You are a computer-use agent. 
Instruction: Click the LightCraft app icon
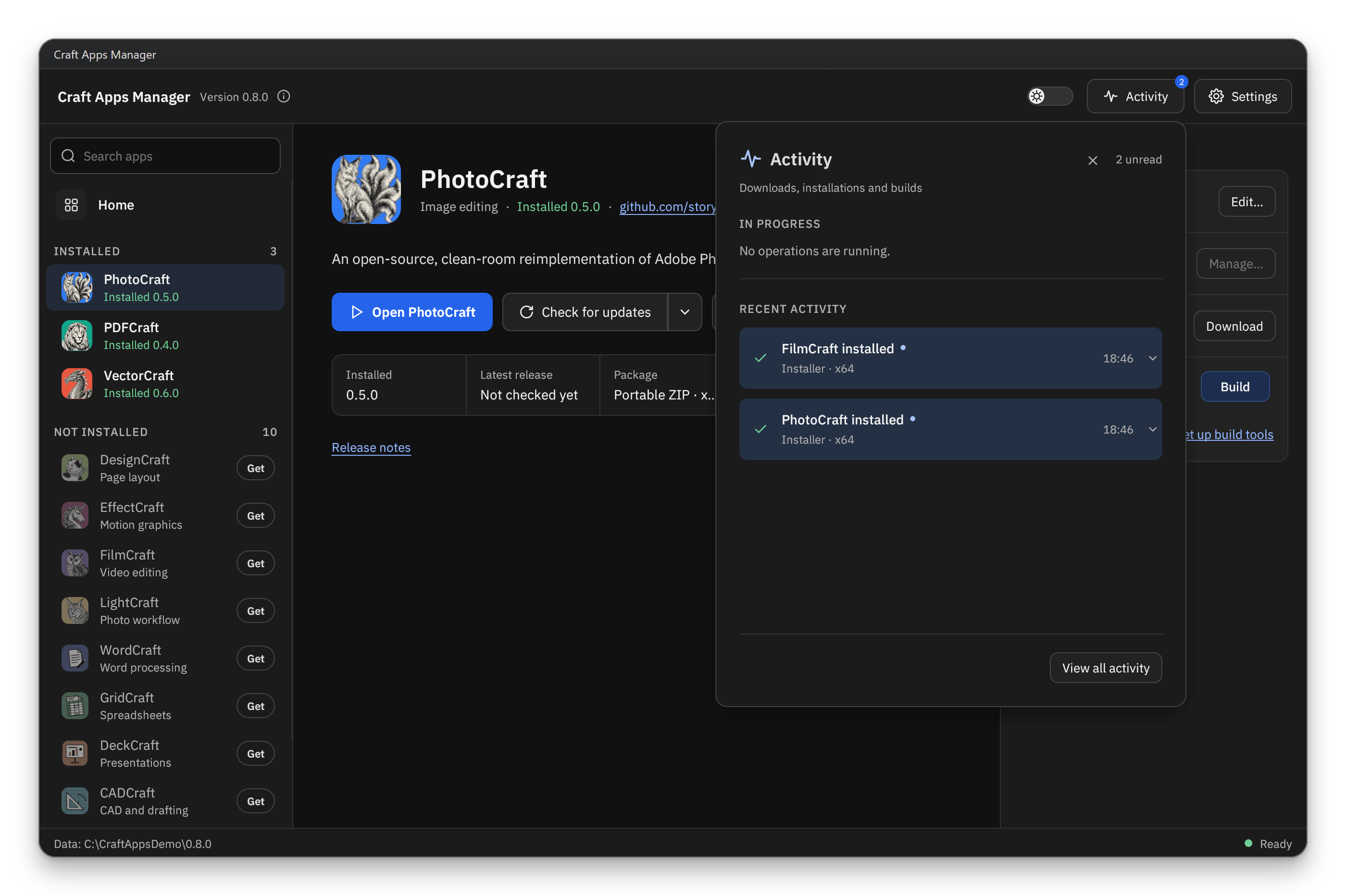point(75,610)
